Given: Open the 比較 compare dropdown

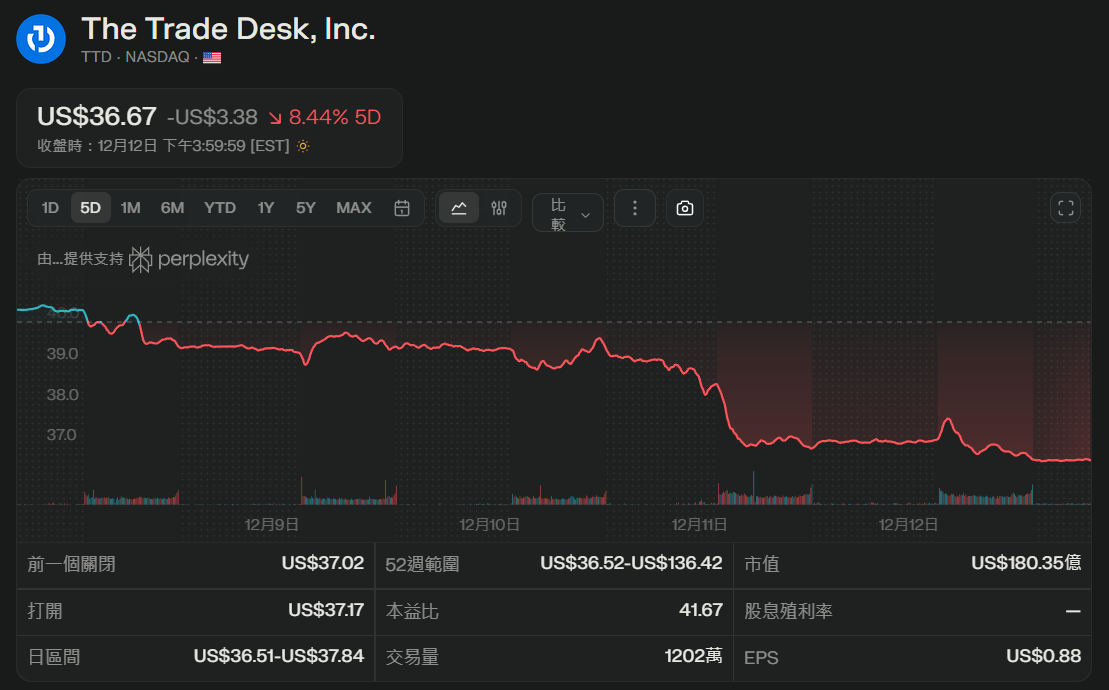Looking at the screenshot, I should click(568, 213).
